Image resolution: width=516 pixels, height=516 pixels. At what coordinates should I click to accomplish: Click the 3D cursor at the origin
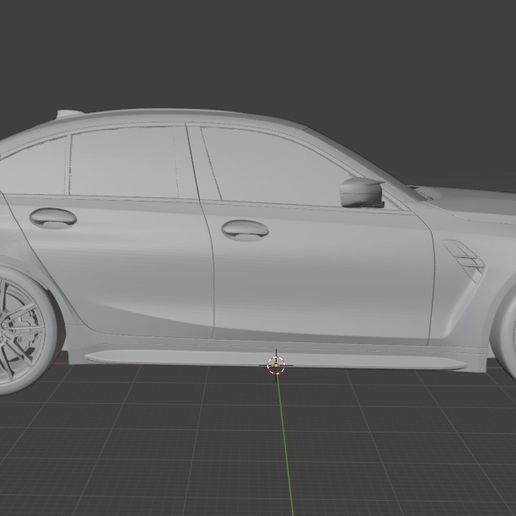point(276,365)
